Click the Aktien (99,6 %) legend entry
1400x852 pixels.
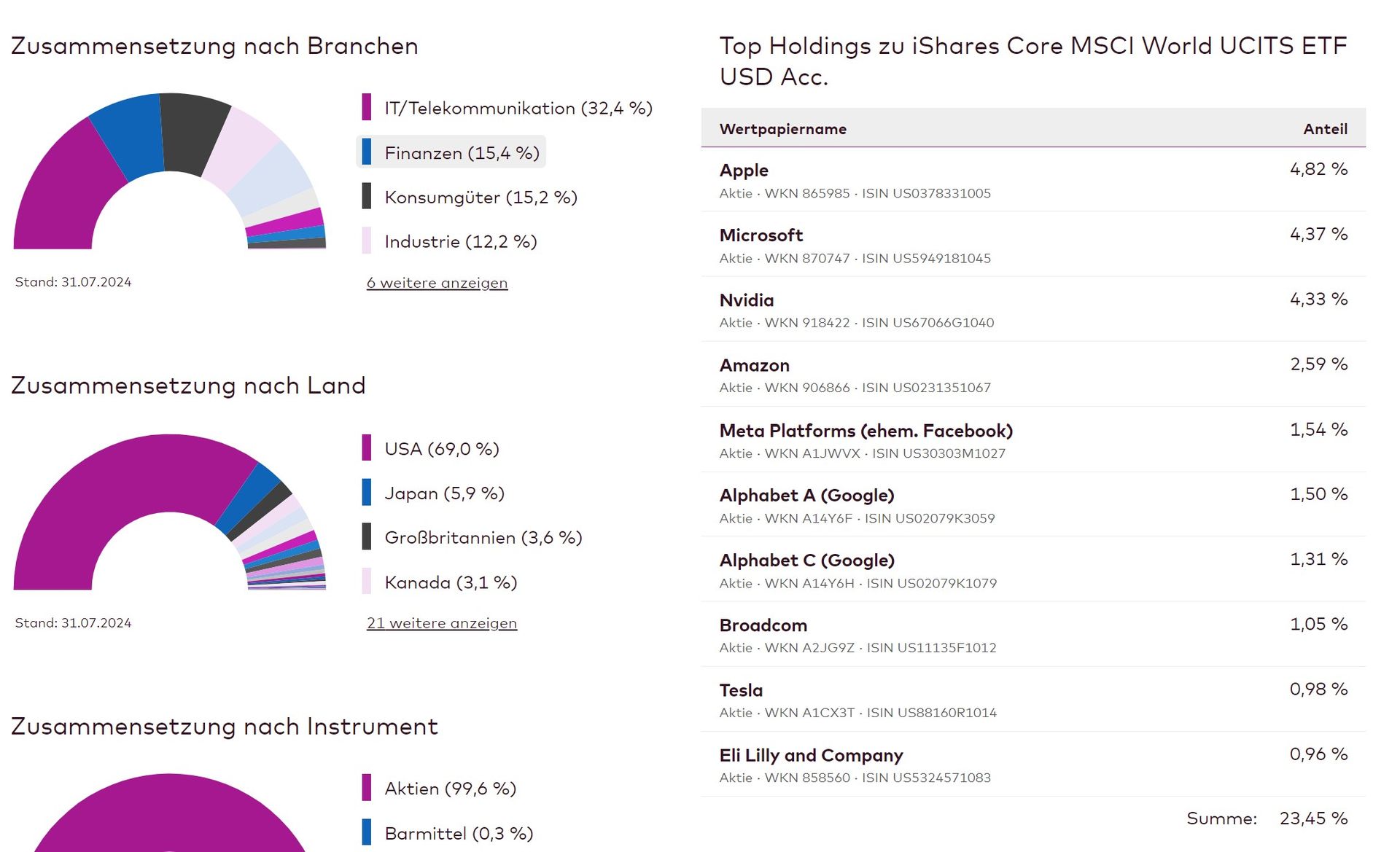click(x=450, y=789)
